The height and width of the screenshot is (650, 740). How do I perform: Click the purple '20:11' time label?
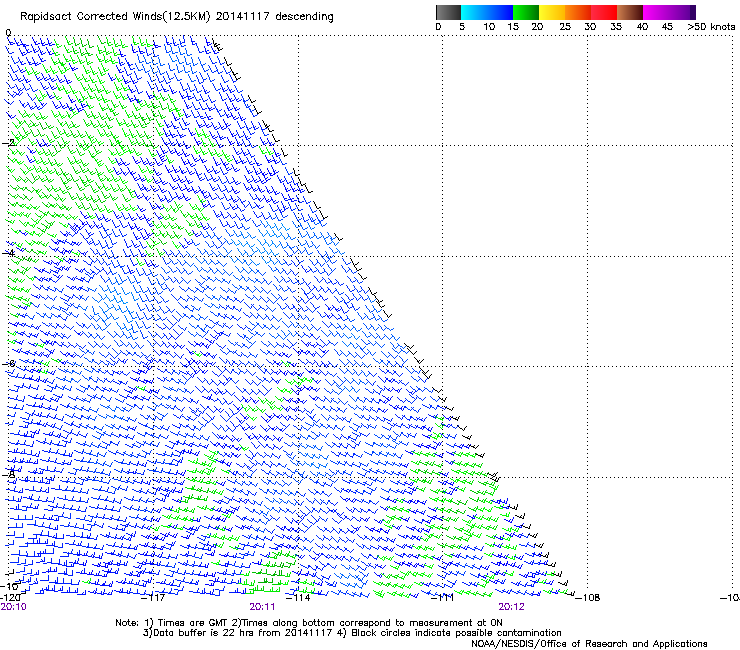pos(262,607)
